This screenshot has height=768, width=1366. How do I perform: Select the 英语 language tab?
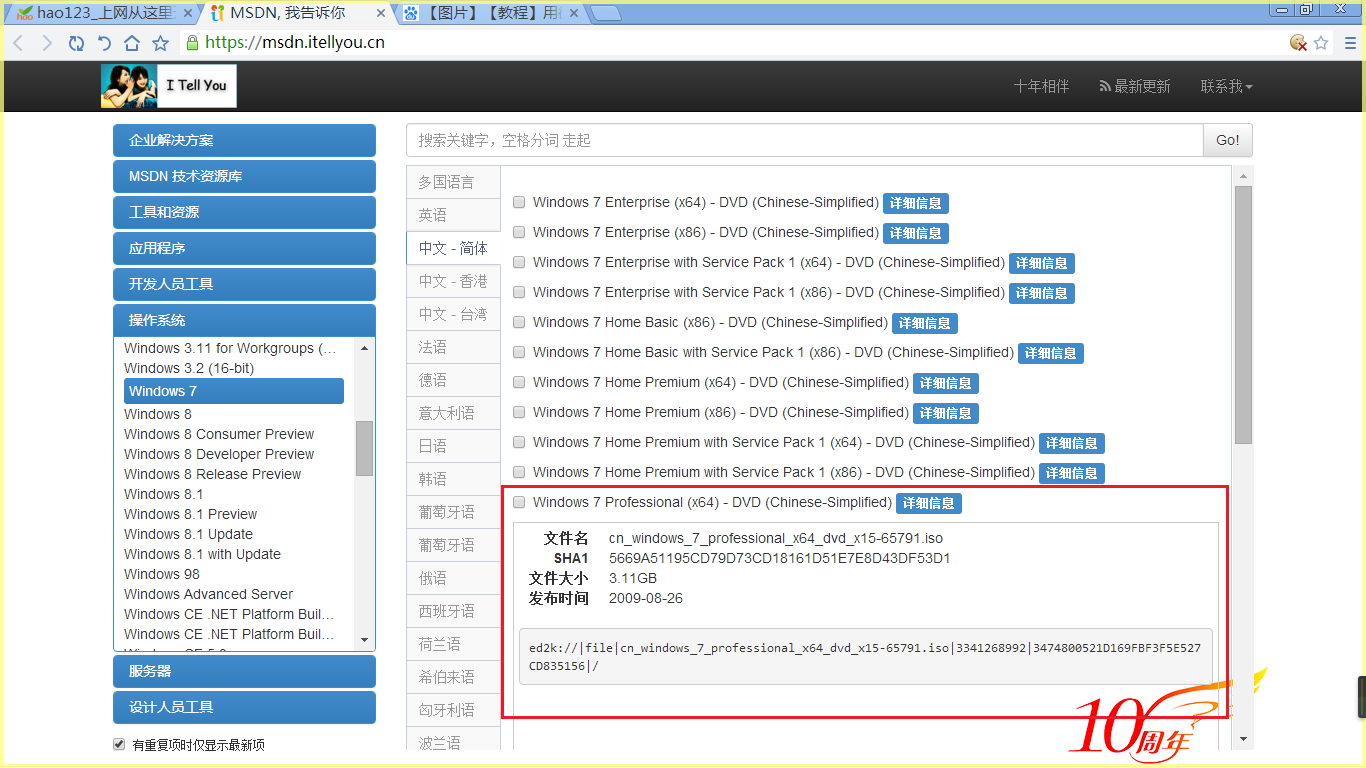[453, 215]
